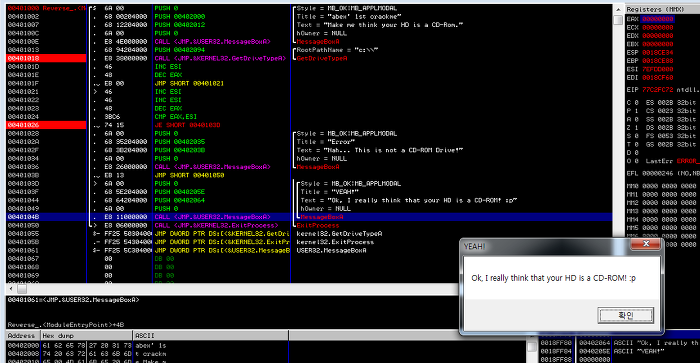Screen dimensions: 700x363
Task: Select the PUSH 00402064 instruction
Action: click(x=180, y=200)
